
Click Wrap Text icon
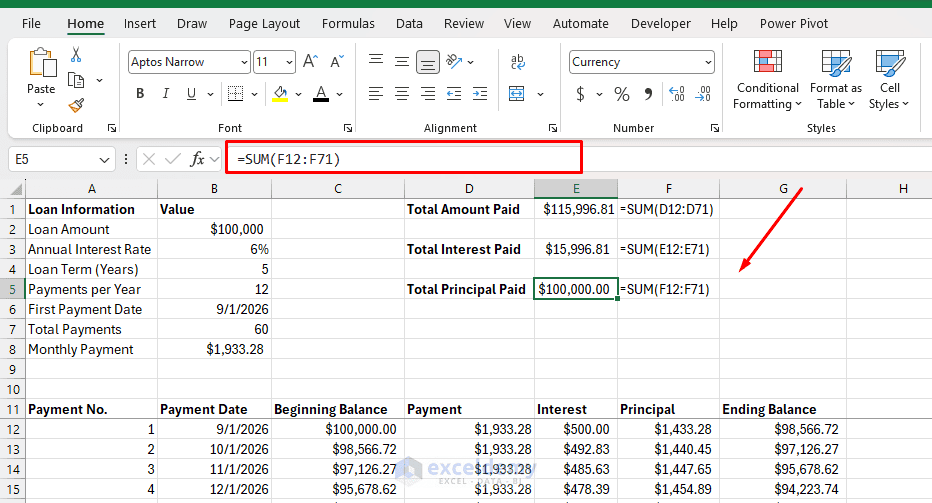point(517,61)
